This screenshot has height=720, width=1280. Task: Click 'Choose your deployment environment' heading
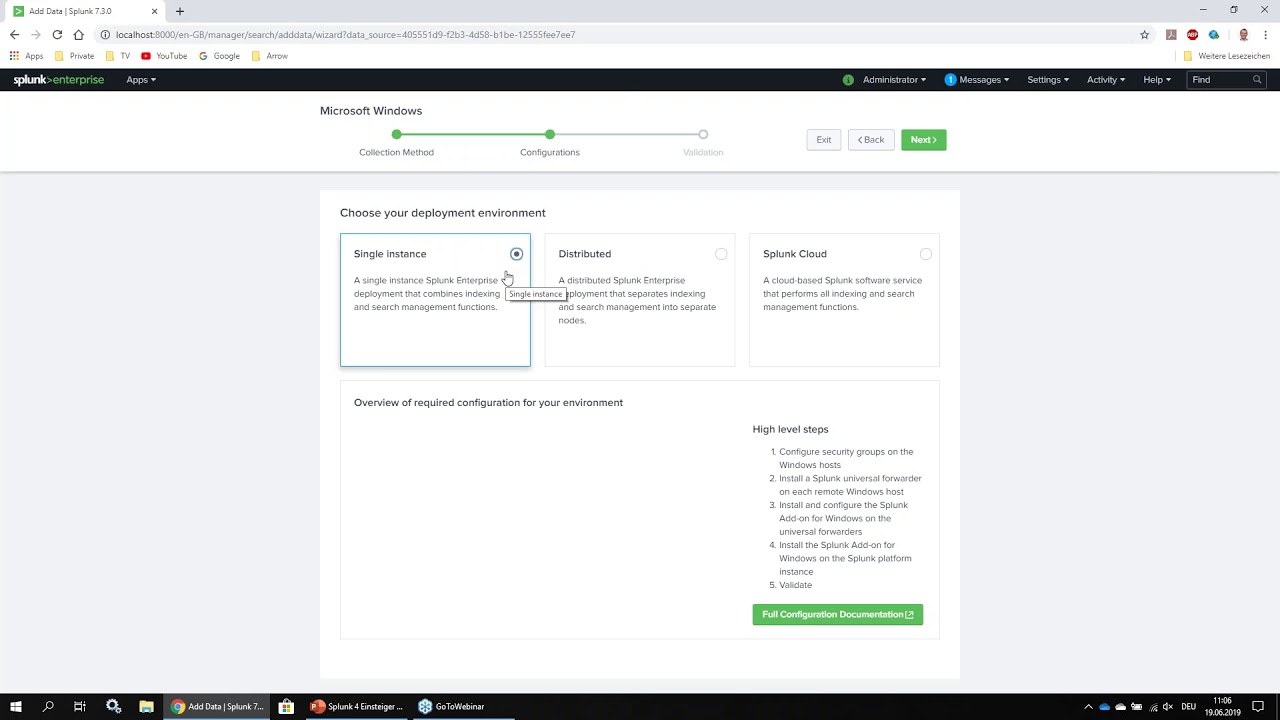click(x=443, y=213)
